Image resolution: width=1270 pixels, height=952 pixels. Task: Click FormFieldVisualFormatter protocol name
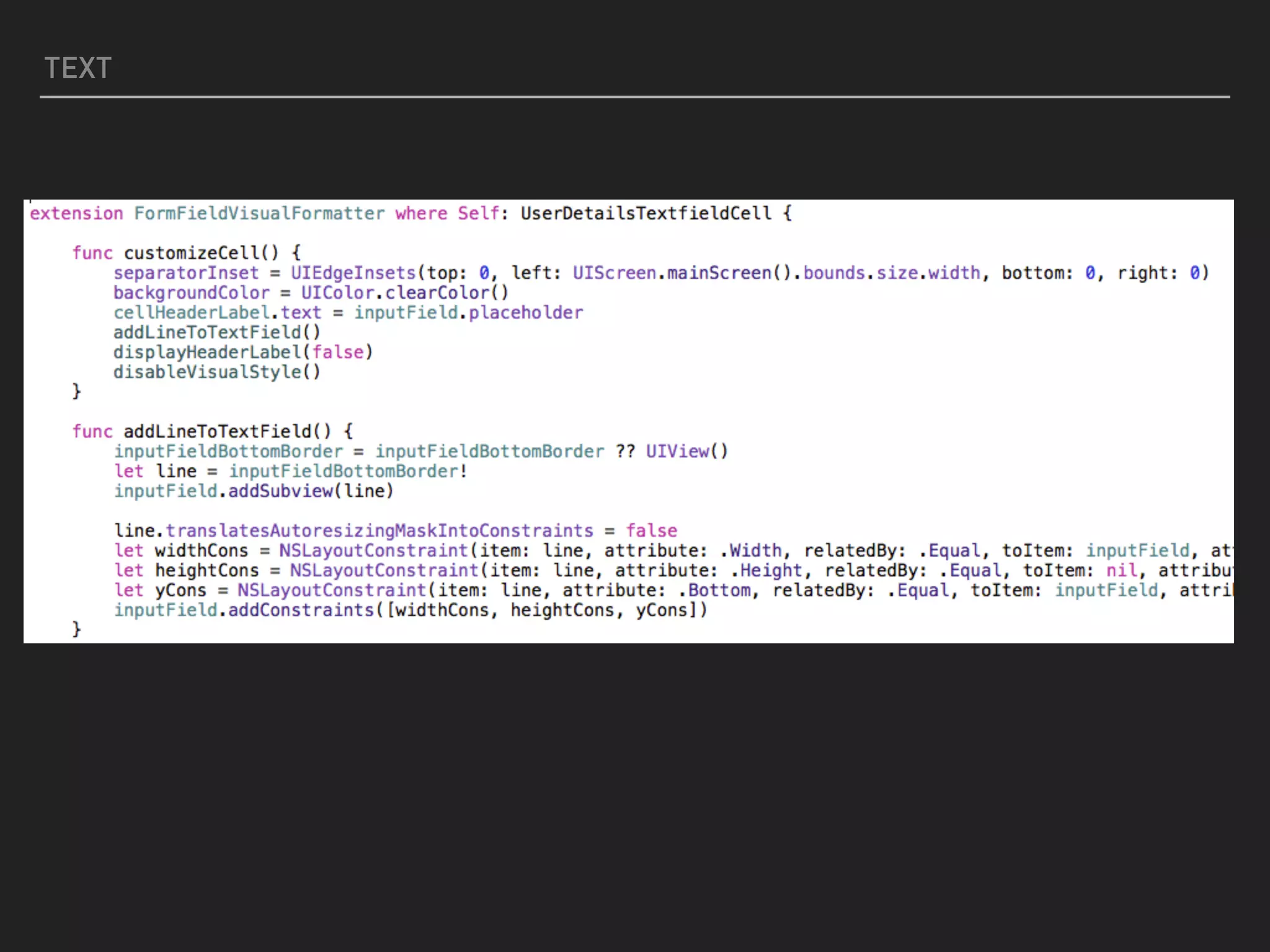[x=259, y=213]
